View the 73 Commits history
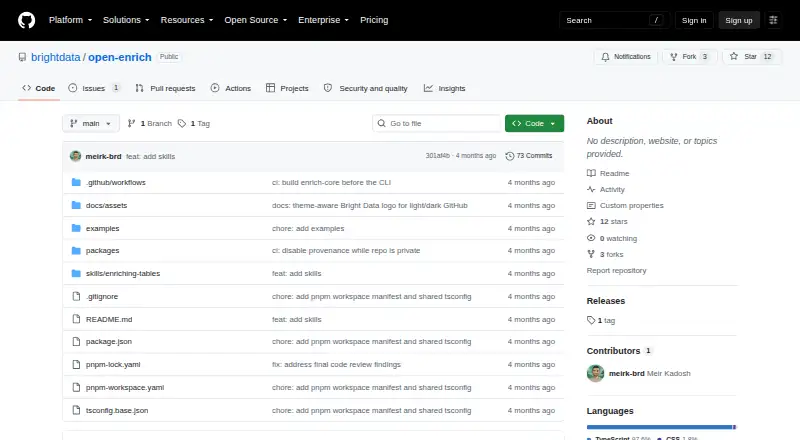This screenshot has height=440, width=800. (529, 156)
